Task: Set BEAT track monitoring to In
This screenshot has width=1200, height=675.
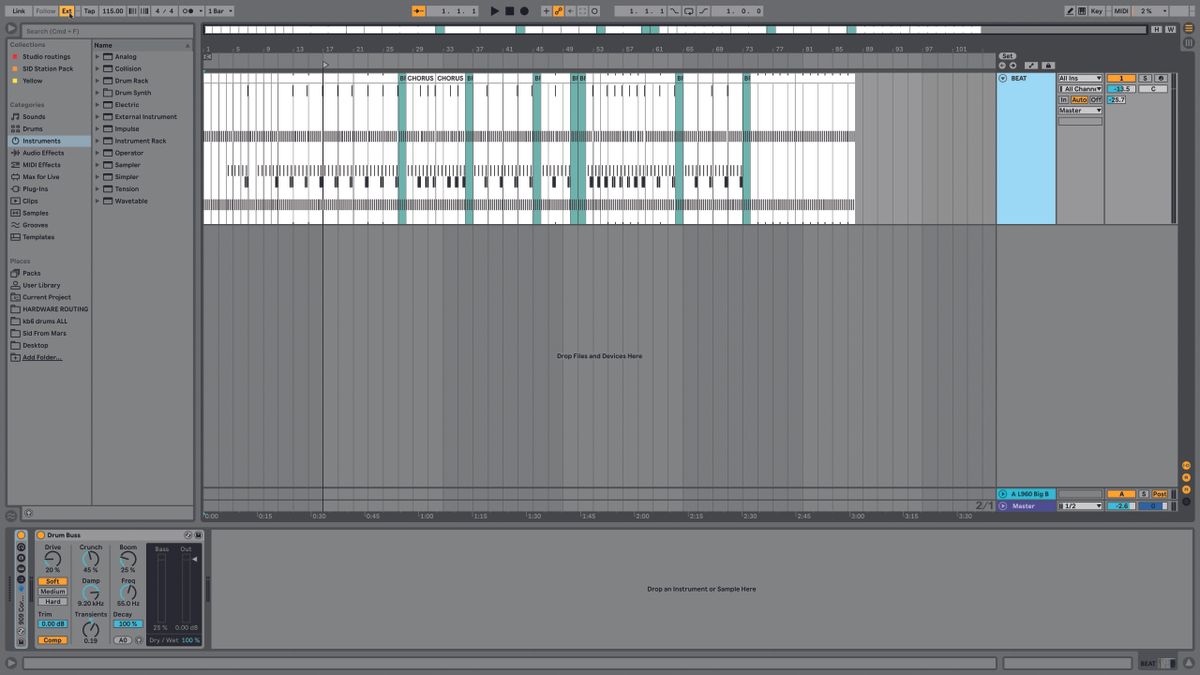Action: [x=1063, y=99]
